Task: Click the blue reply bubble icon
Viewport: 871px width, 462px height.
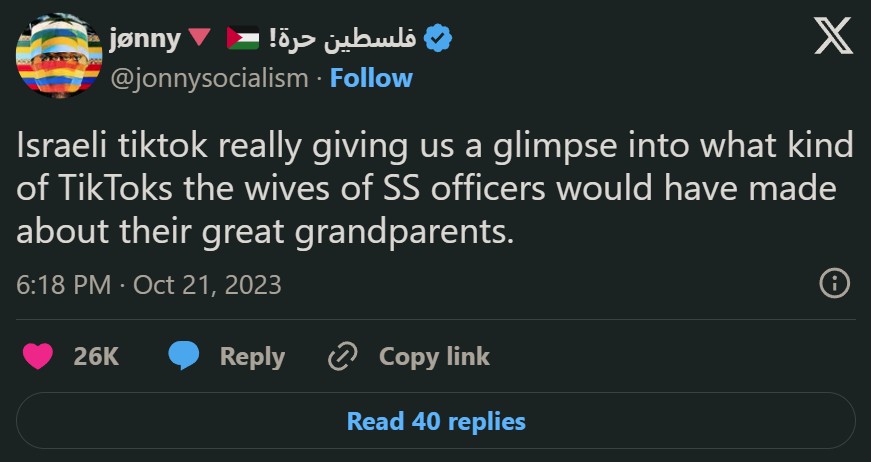Action: coord(182,356)
